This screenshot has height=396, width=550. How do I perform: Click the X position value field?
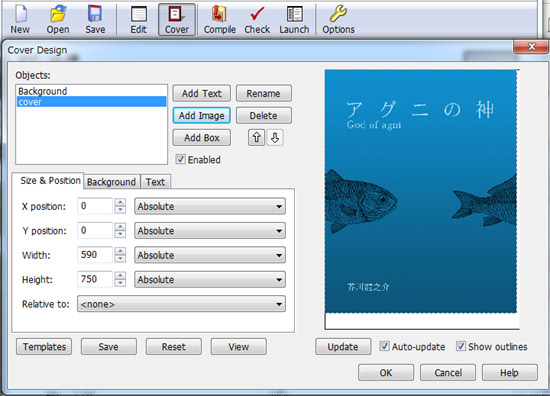(95, 206)
